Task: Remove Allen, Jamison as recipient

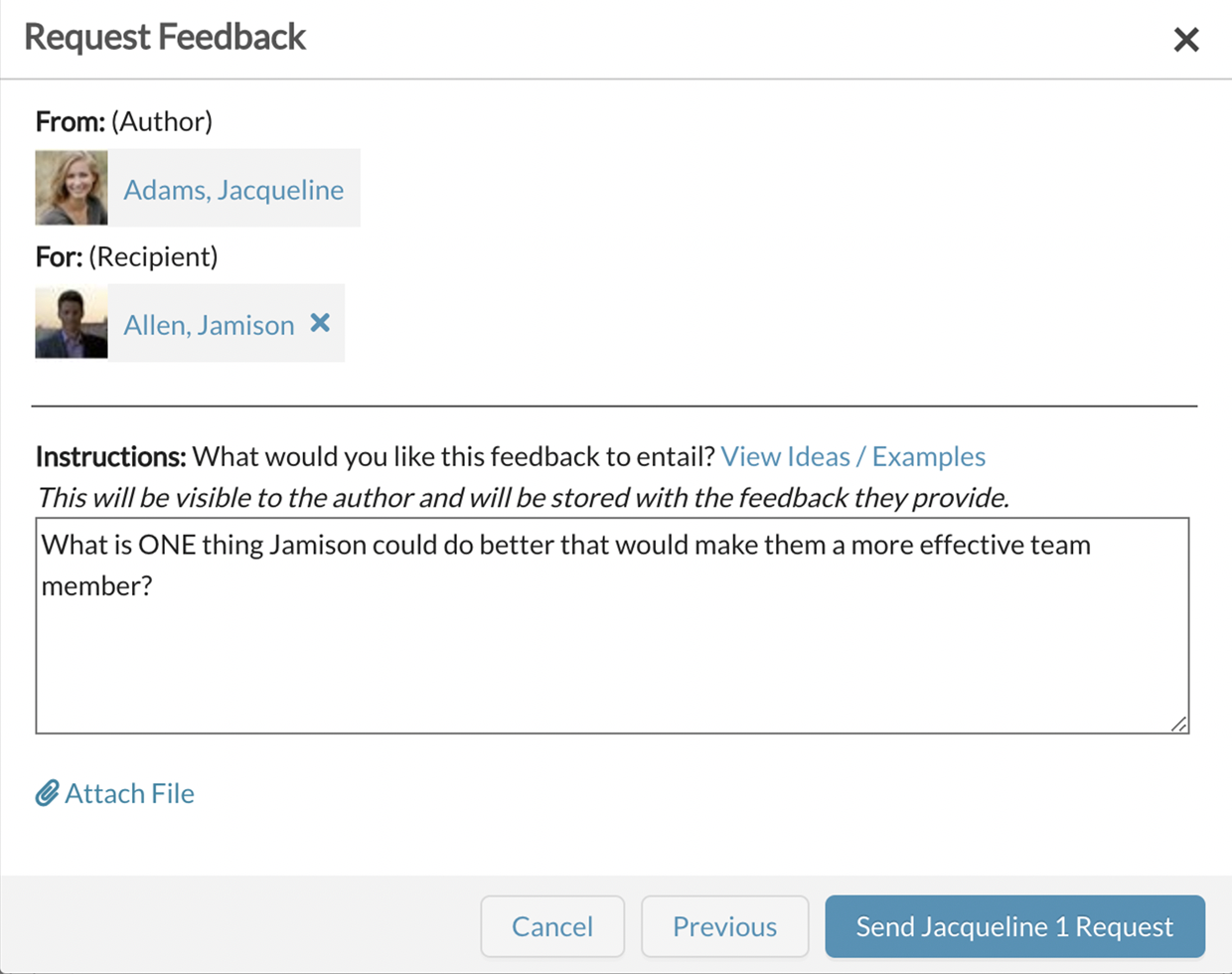Action: click(319, 322)
